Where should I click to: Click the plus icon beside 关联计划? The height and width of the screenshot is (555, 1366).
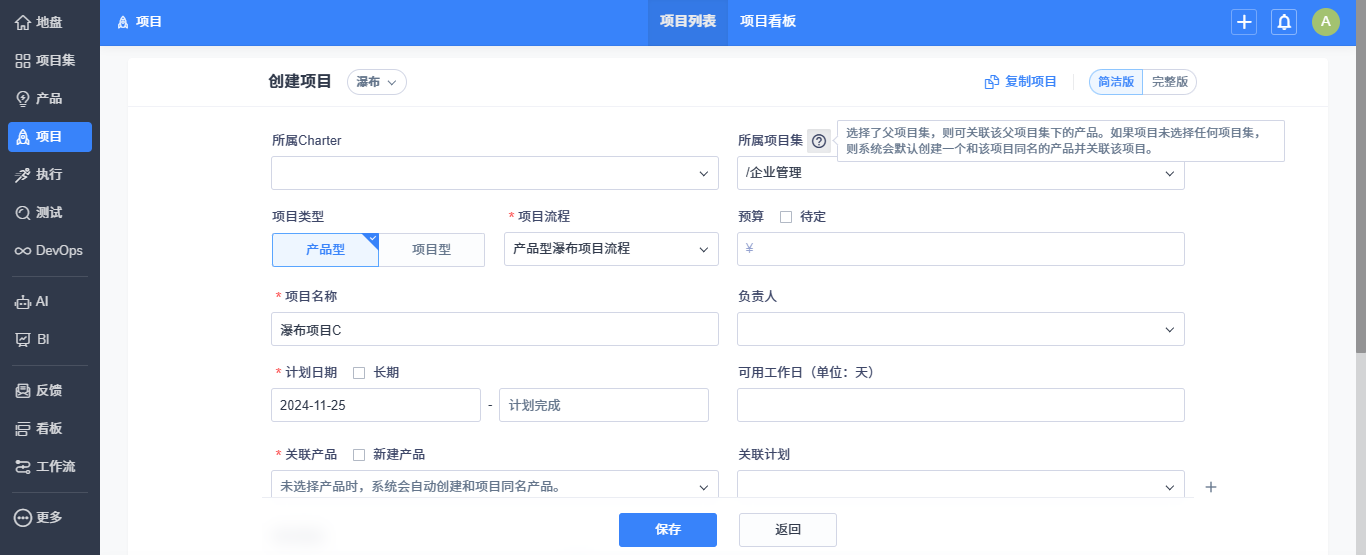pyautogui.click(x=1211, y=487)
